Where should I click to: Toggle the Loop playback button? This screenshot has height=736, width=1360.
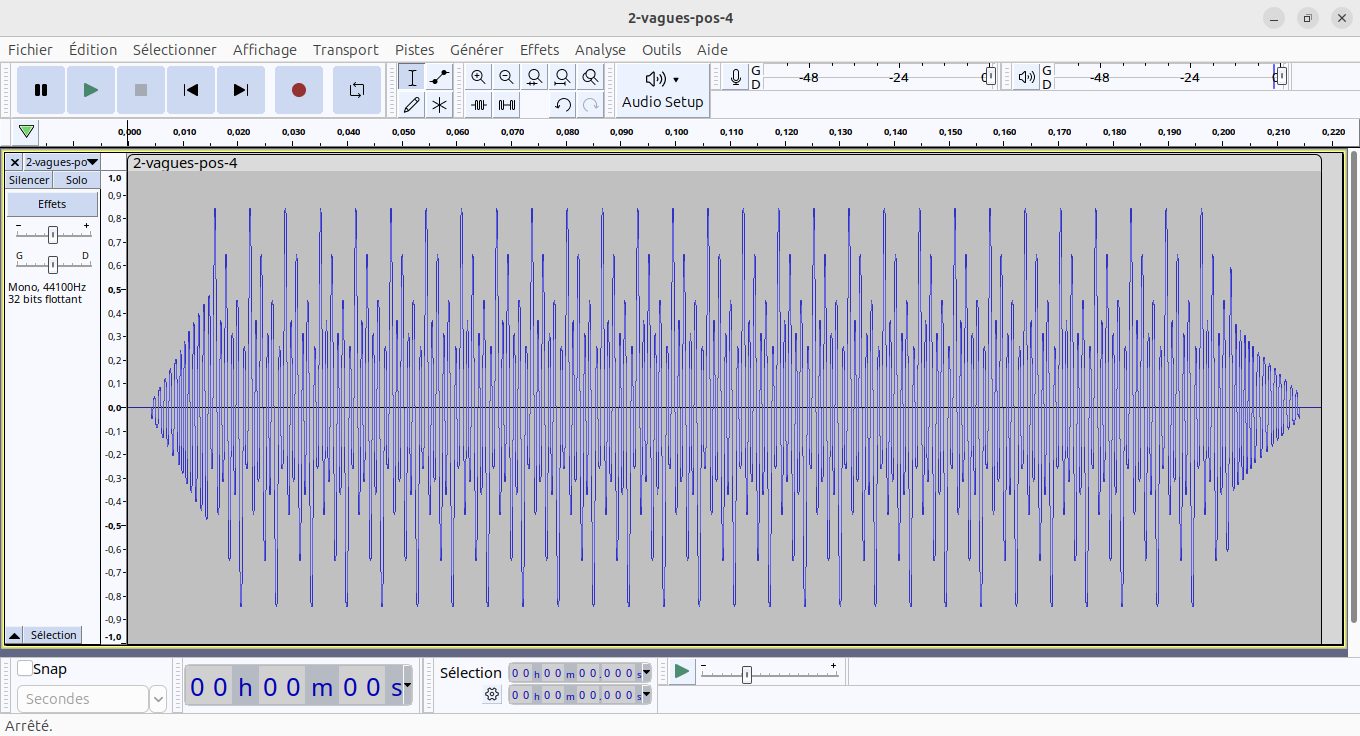(357, 90)
